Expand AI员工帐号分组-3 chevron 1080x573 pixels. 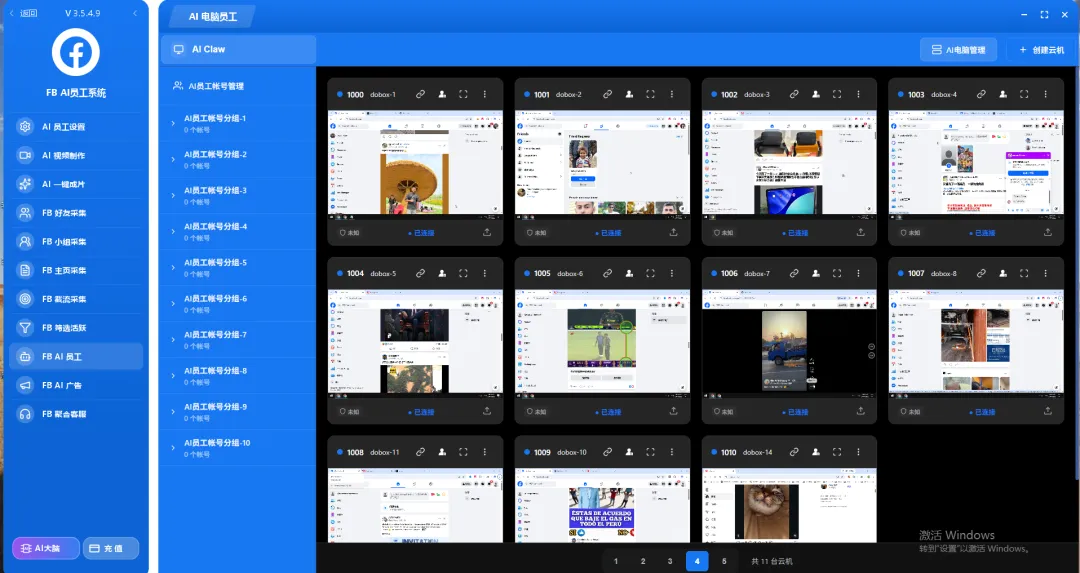173,196
